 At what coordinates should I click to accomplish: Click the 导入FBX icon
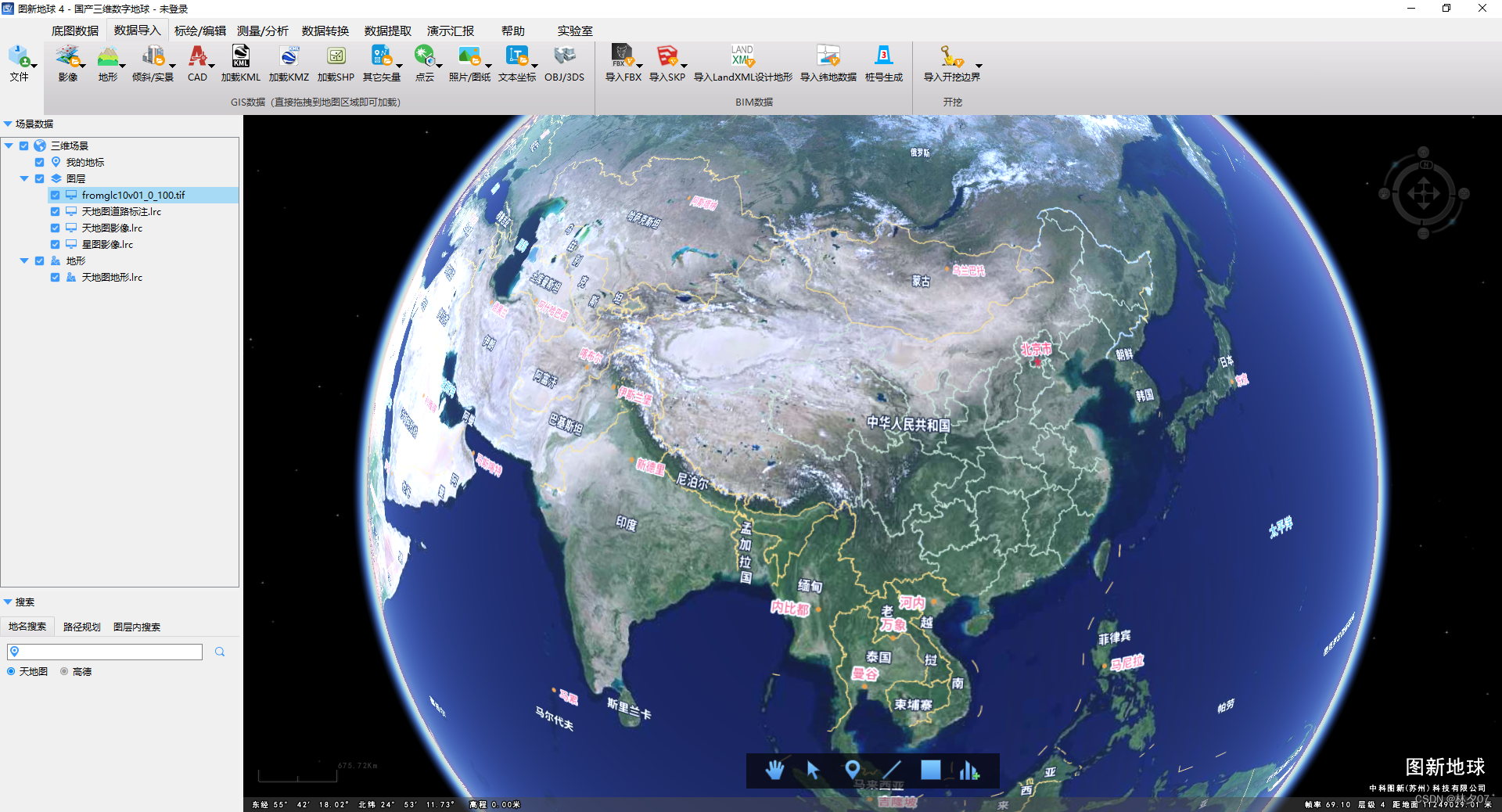tap(622, 56)
